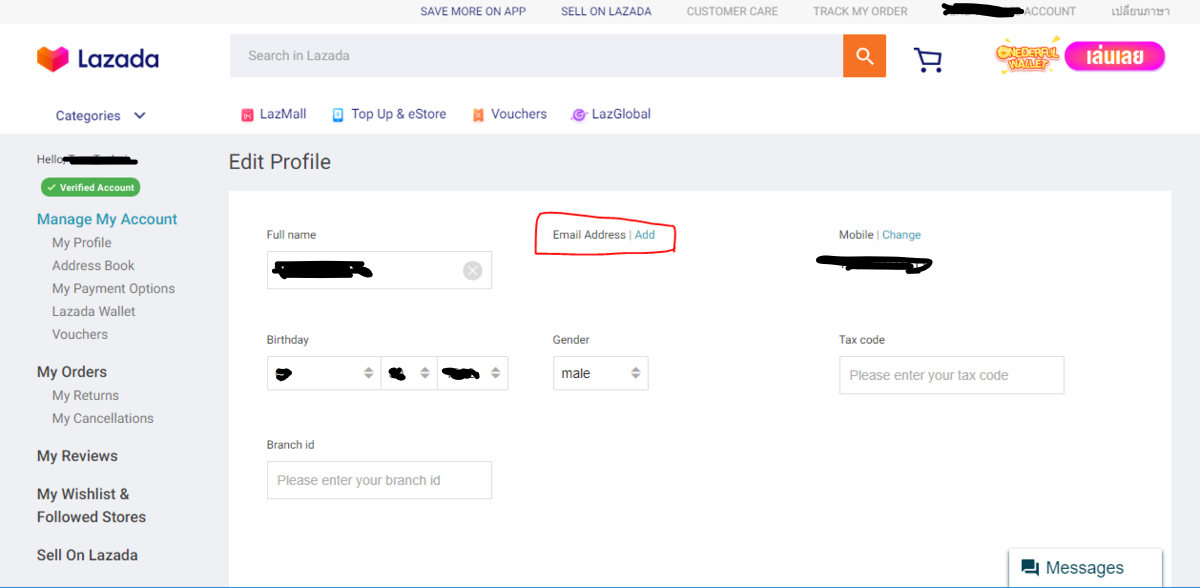Open Lazada Wallet in sidebar
Image resolution: width=1200 pixels, height=588 pixels.
93,312
